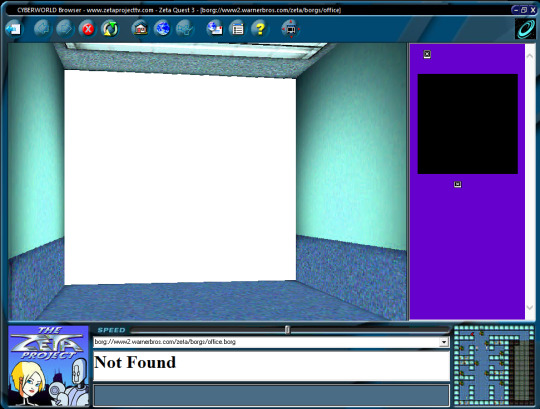Click the empty grey status bar below Not Found
This screenshot has height=409, width=540.
click(x=271, y=395)
